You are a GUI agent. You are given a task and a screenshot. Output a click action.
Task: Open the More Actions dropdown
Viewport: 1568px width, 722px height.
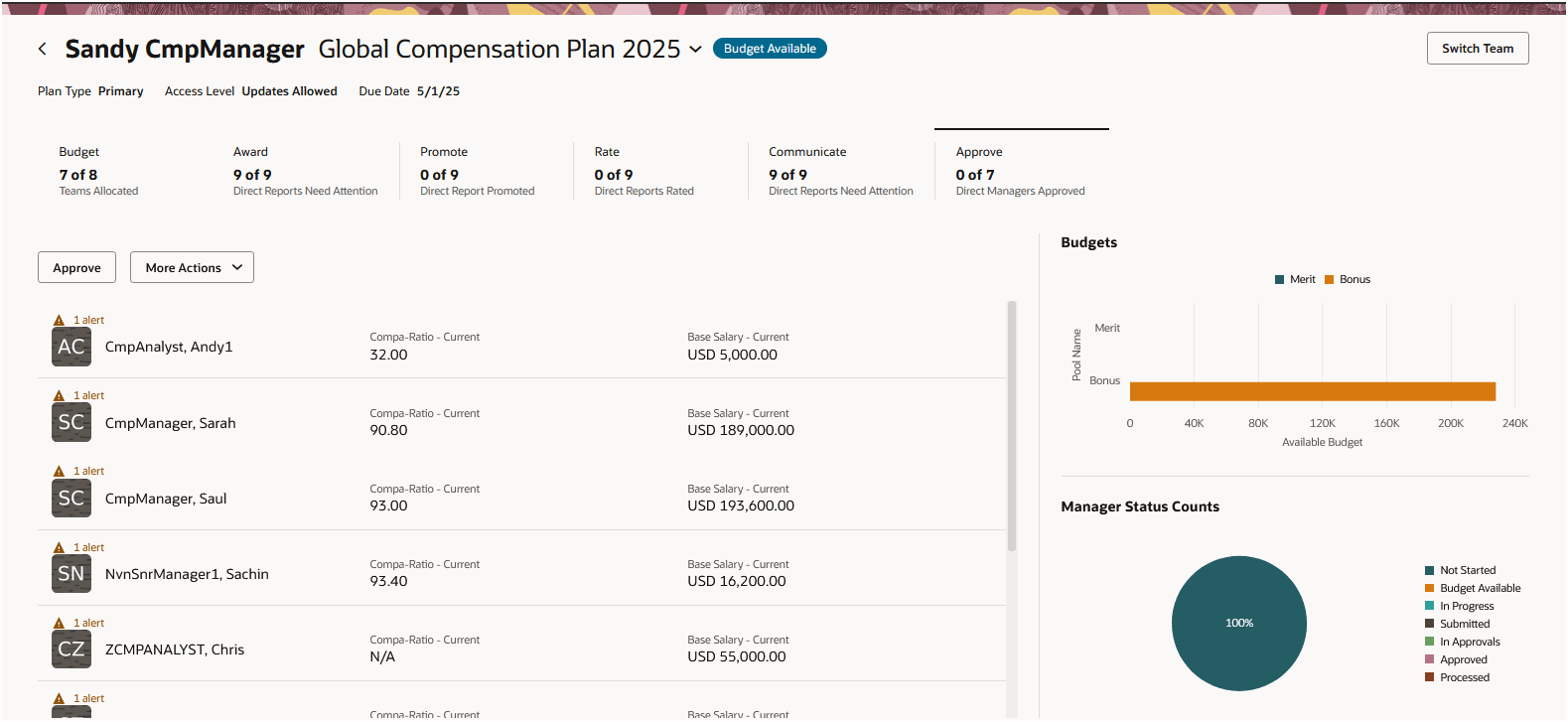[192, 267]
